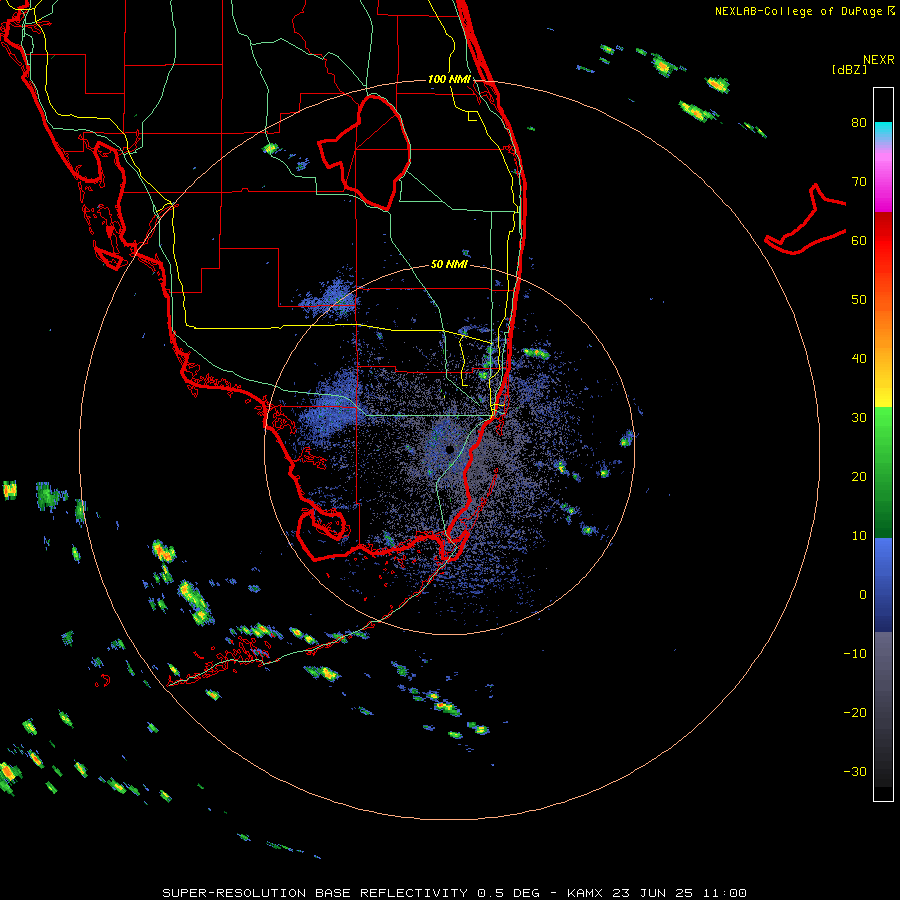Select the 10 dBZ scale value

[859, 536]
